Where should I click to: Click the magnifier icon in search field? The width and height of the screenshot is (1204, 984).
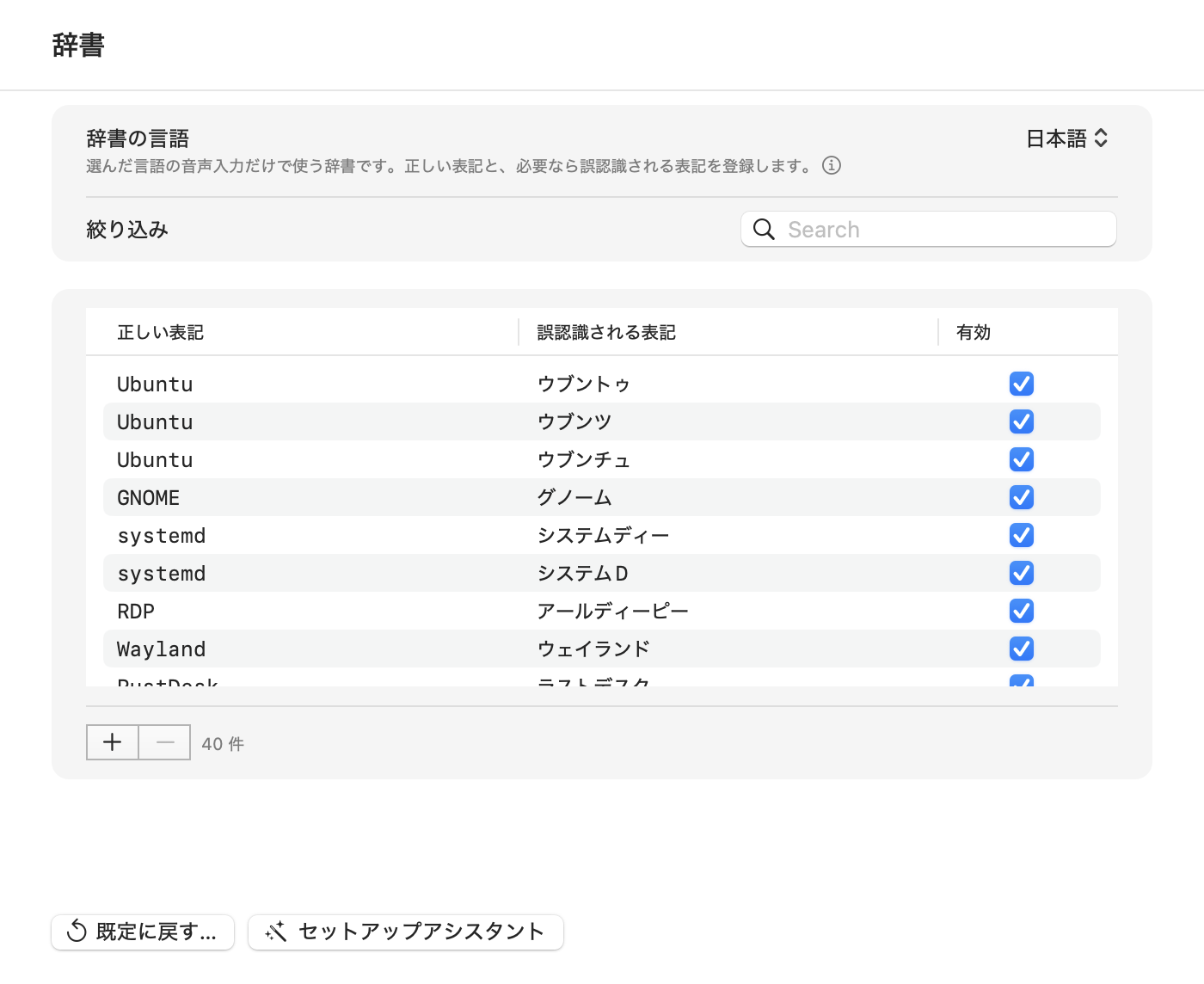point(764,229)
